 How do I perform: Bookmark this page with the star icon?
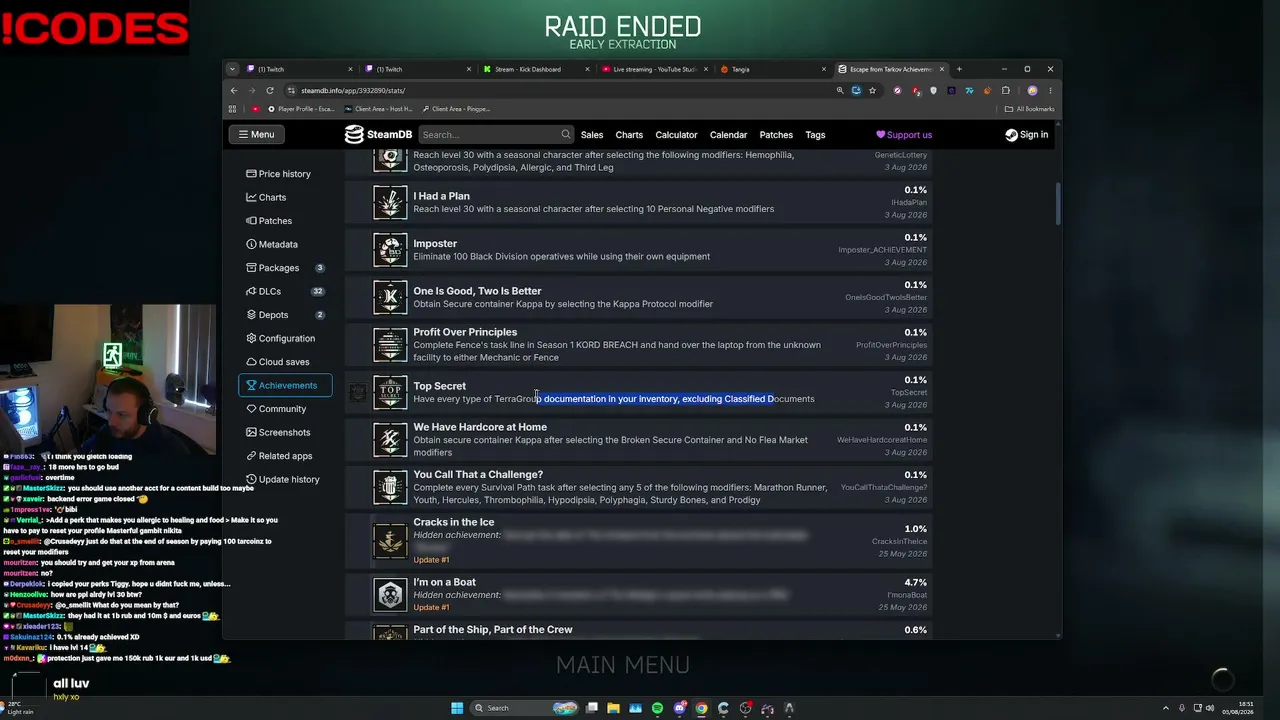pos(873,90)
